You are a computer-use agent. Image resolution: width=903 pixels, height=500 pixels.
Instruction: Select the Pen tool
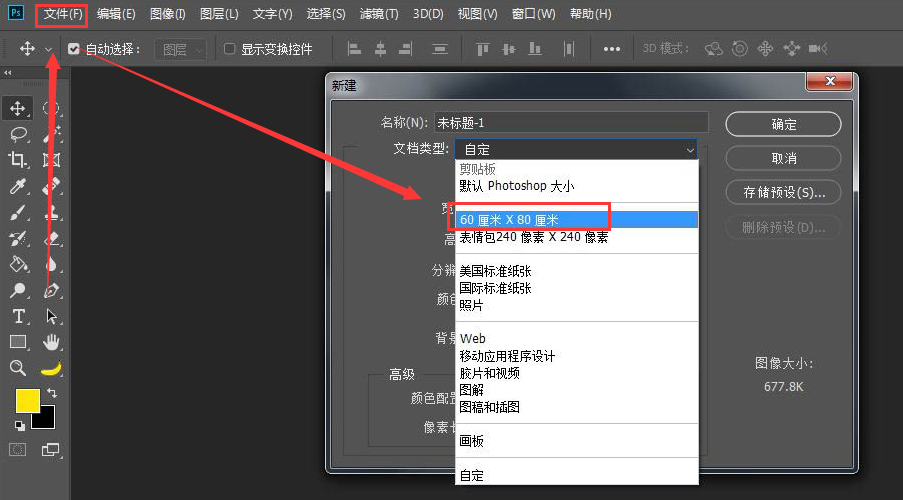coord(51,290)
